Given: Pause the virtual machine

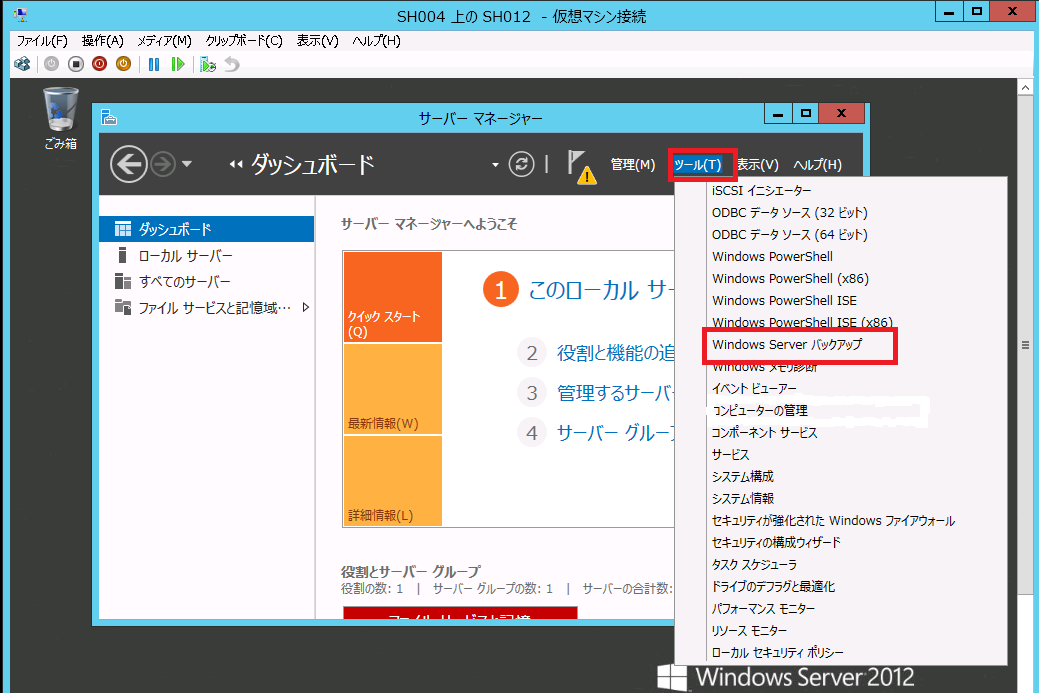Looking at the screenshot, I should (154, 64).
